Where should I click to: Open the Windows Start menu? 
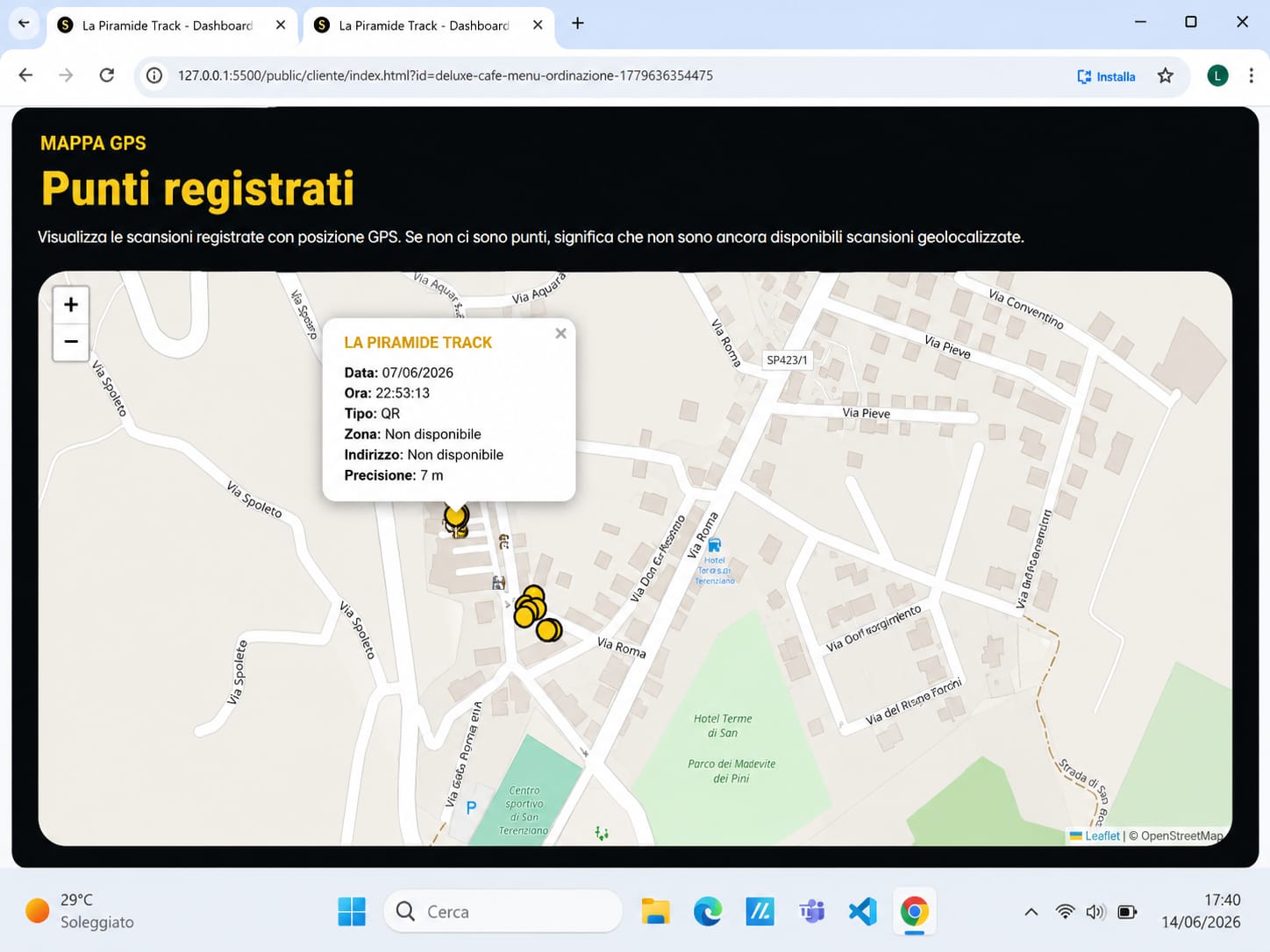pos(352,912)
